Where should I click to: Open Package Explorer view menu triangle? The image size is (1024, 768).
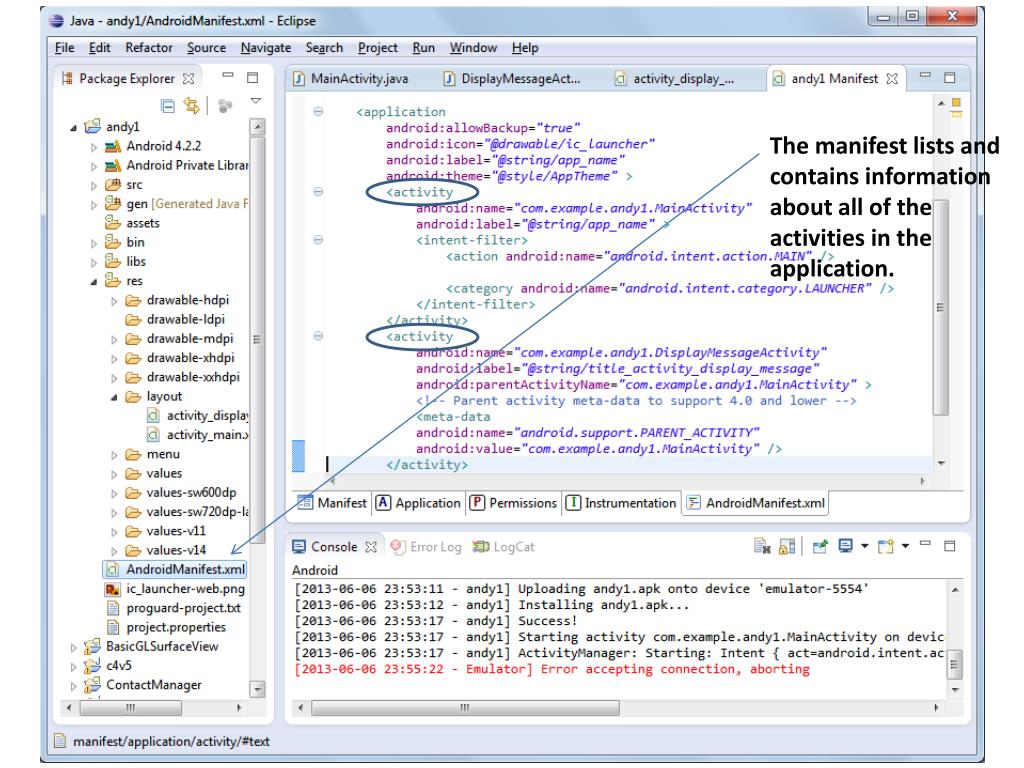(x=256, y=101)
